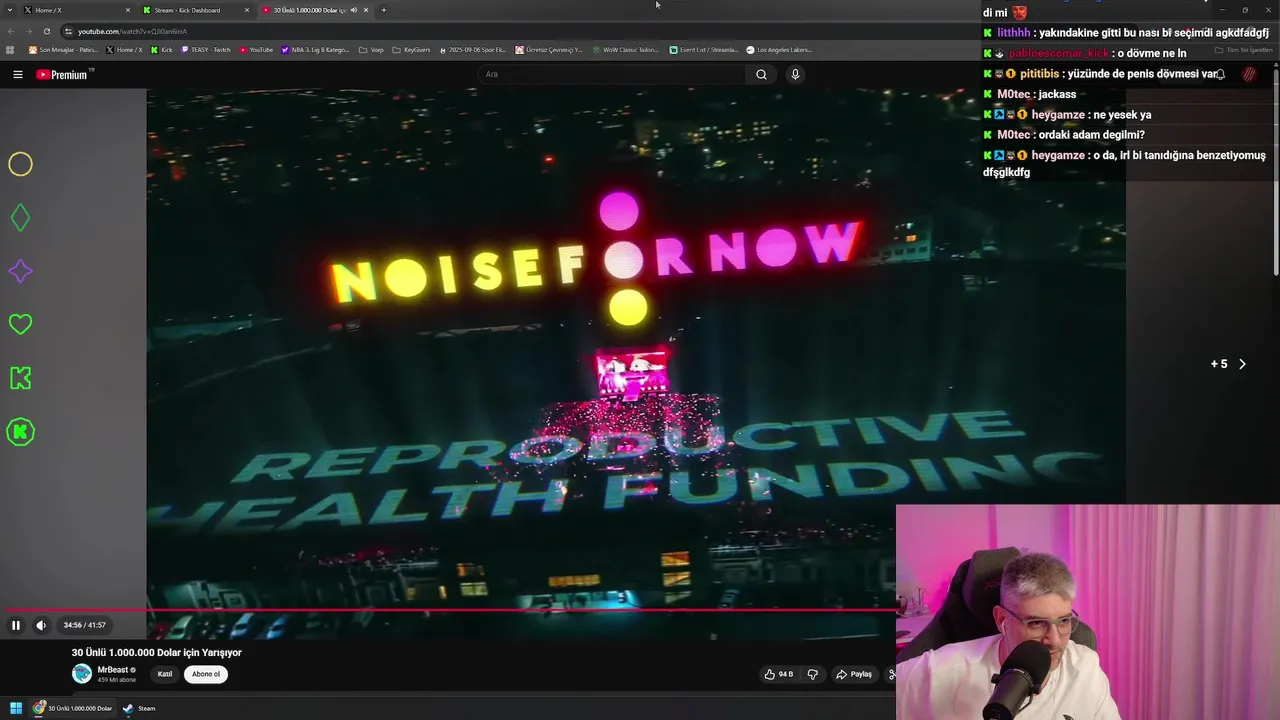Open the YouTube bookmark
Image resolution: width=1280 pixels, height=720 pixels.
coord(256,50)
